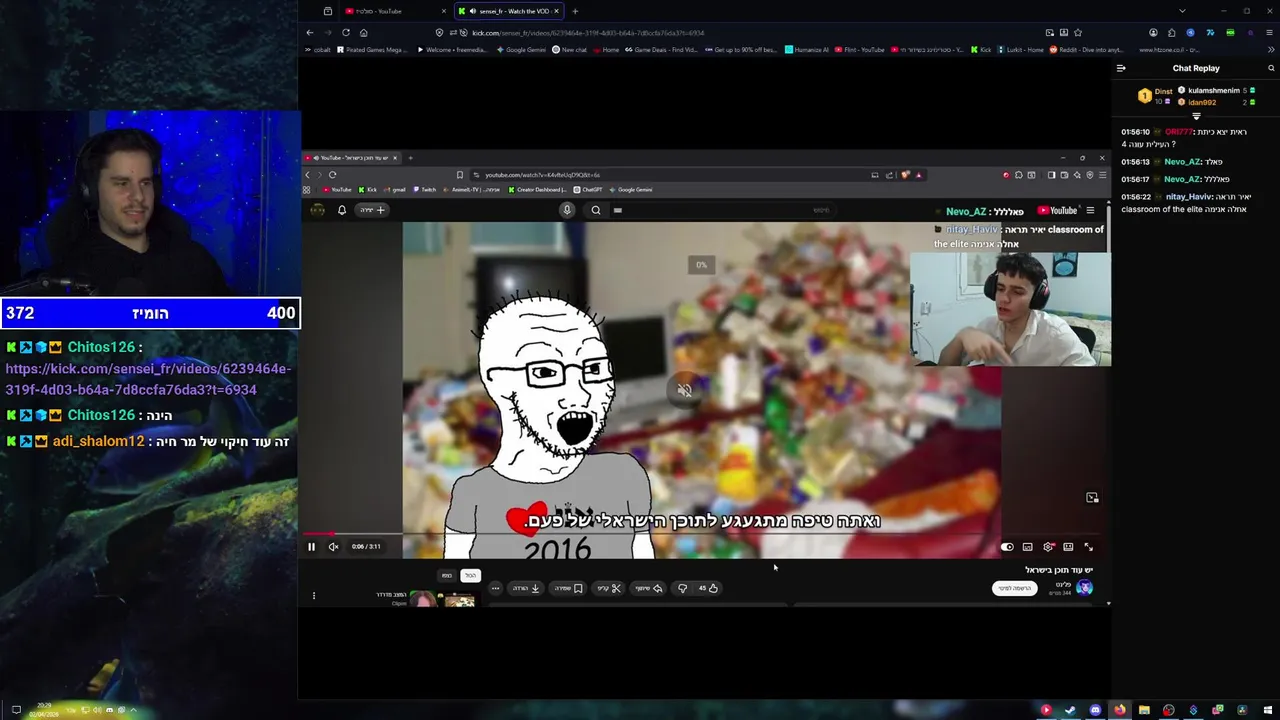Download the YouTube video
The height and width of the screenshot is (720, 1280).
click(x=527, y=588)
